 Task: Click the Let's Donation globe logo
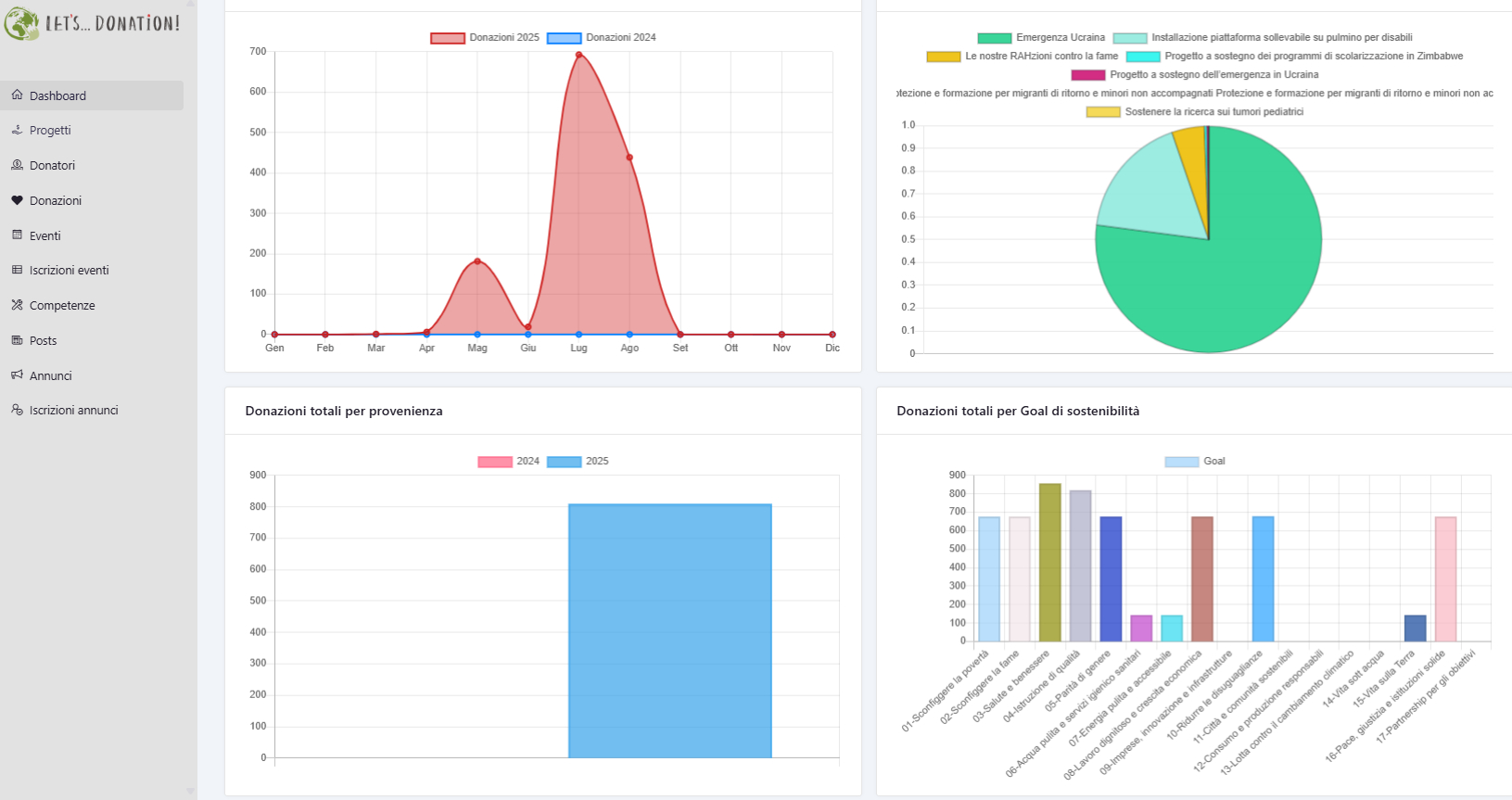click(x=20, y=24)
